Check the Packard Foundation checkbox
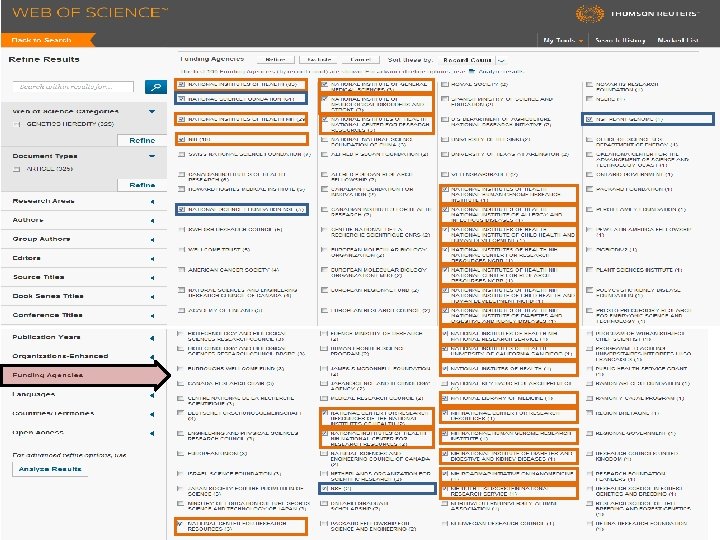Viewport: 720px width, 540px height. coord(590,189)
